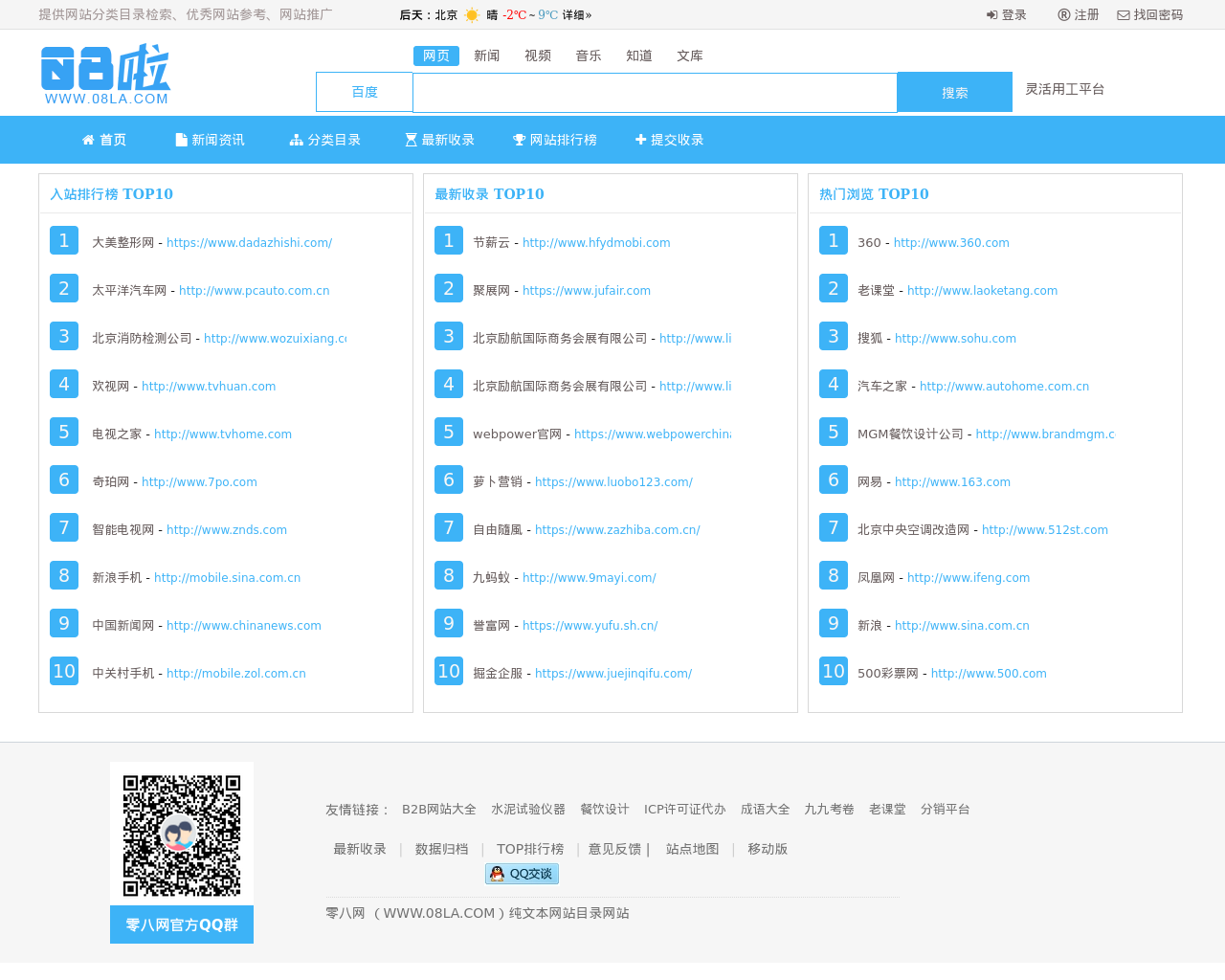The height and width of the screenshot is (980, 1225).
Task: Select the 文库 search tab
Action: [690, 56]
